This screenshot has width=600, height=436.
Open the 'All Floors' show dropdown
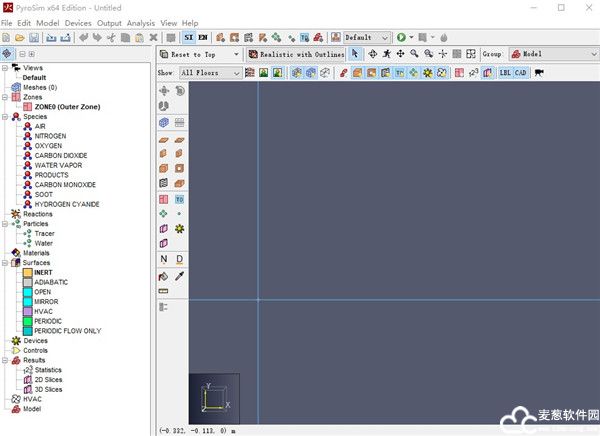(x=210, y=73)
